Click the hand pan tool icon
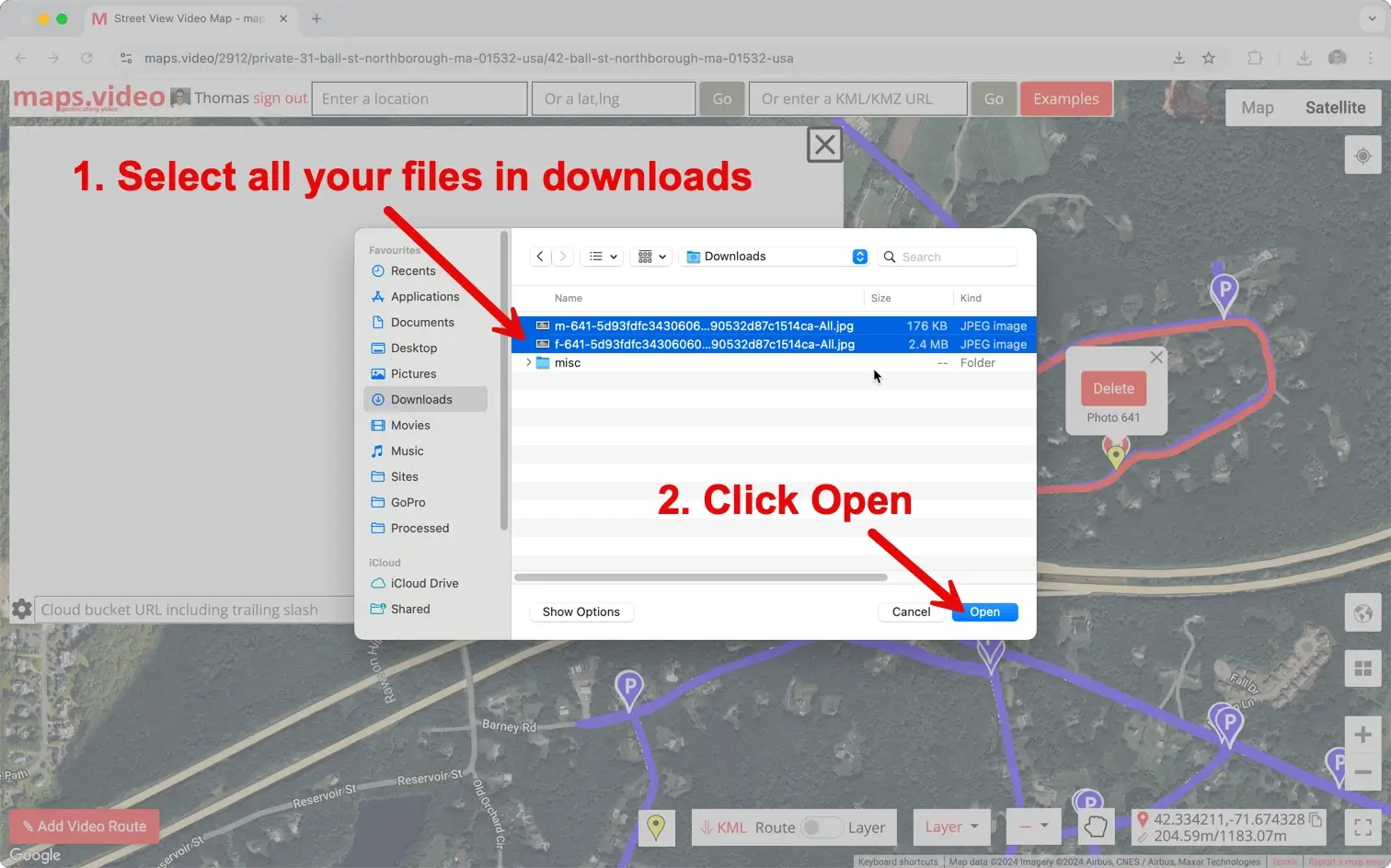 (x=1095, y=827)
